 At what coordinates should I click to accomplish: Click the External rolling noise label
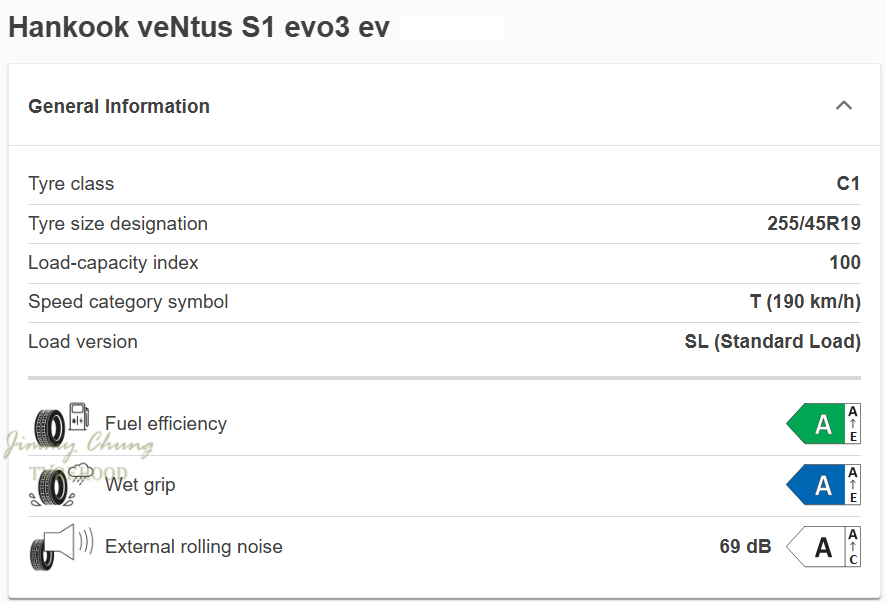(x=194, y=547)
